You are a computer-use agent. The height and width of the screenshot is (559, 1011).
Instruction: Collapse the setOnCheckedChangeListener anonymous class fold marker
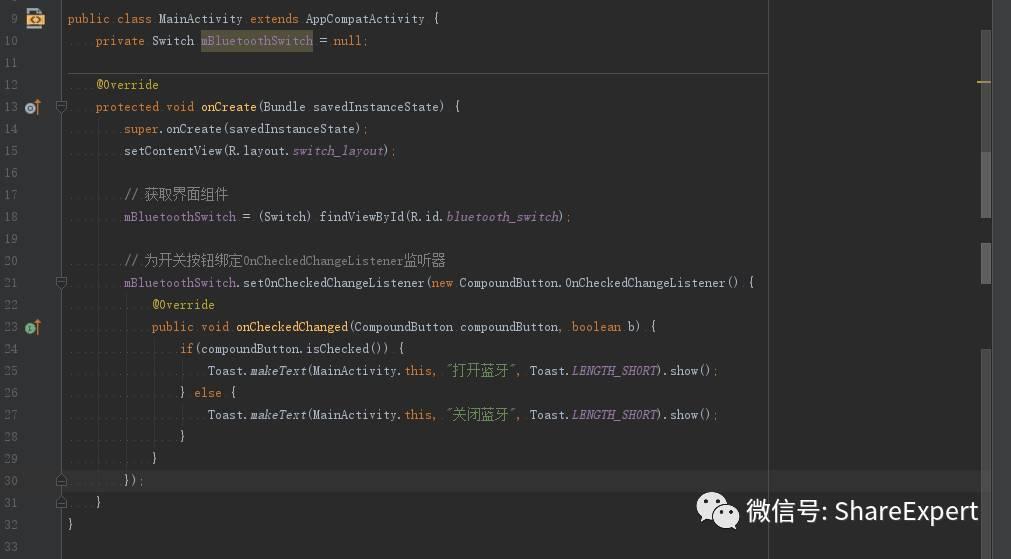point(61,282)
